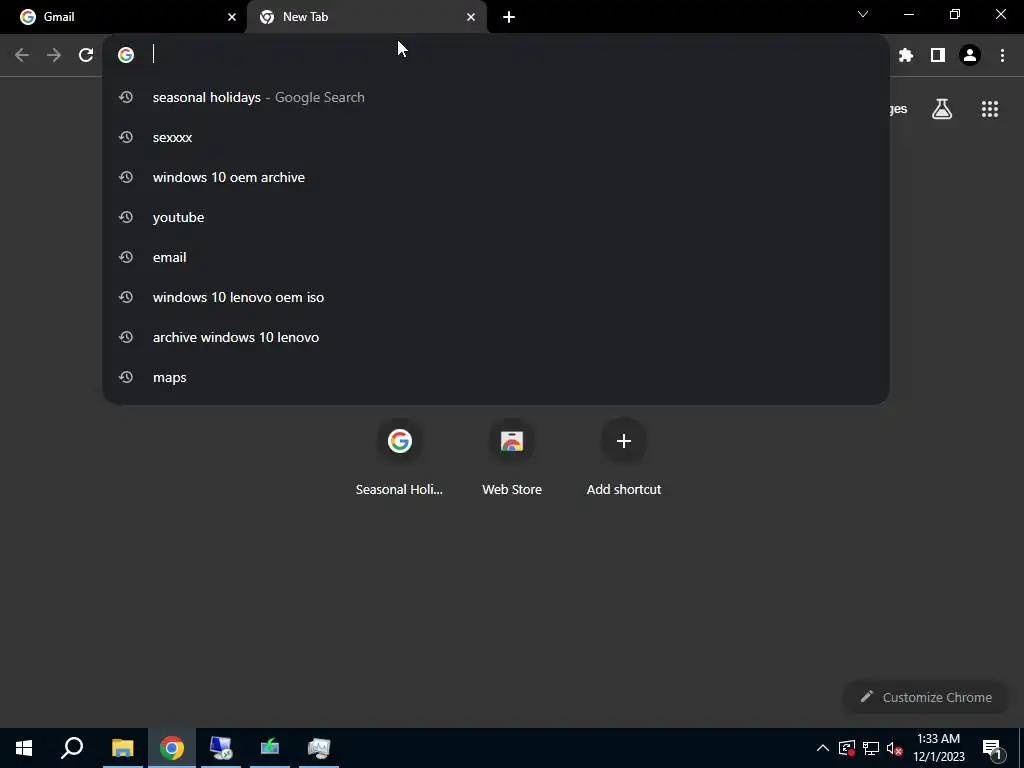1024x768 pixels.
Task: Pick 'windows 10 lenovo oem iso' suggestion
Action: [496, 297]
